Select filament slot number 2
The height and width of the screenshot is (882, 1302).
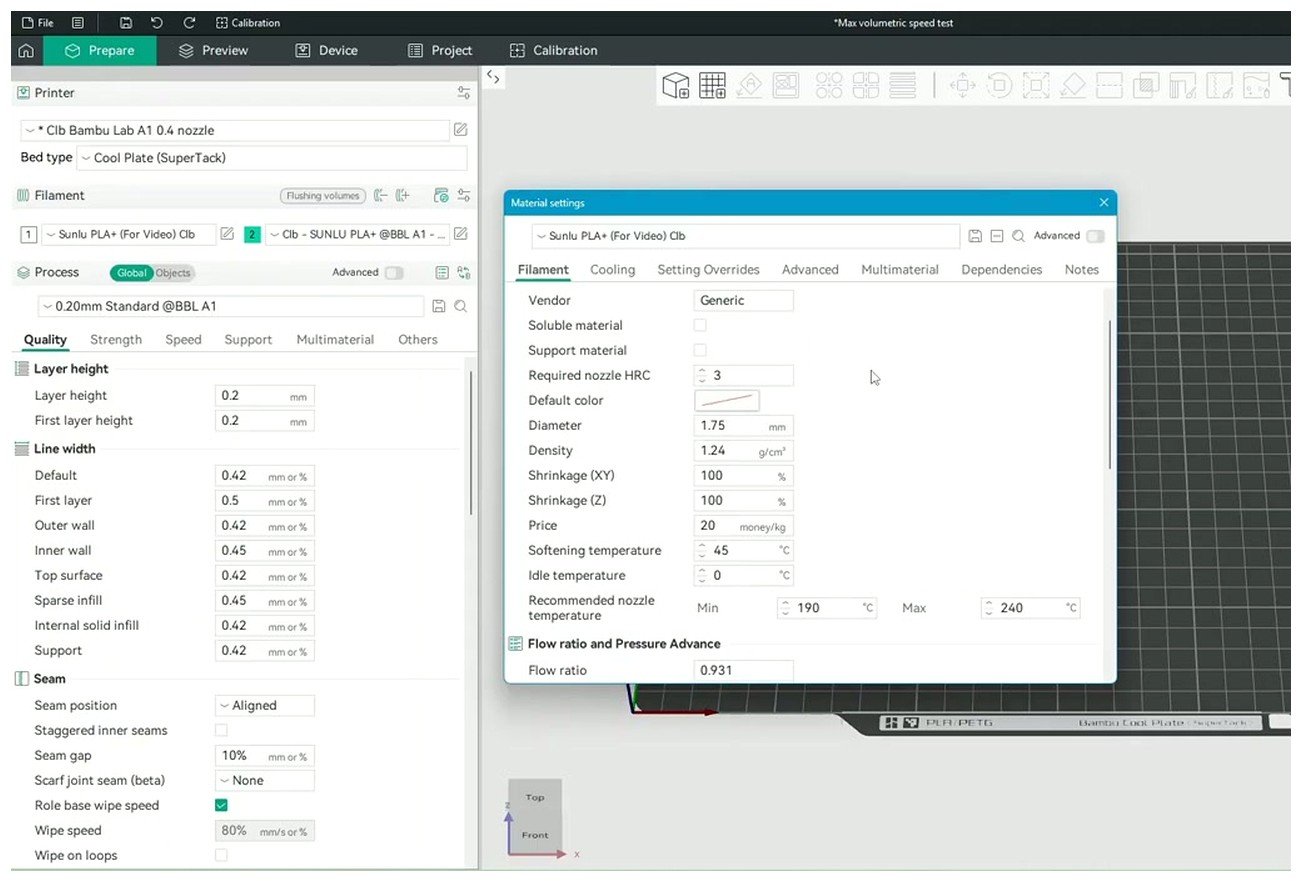252,234
